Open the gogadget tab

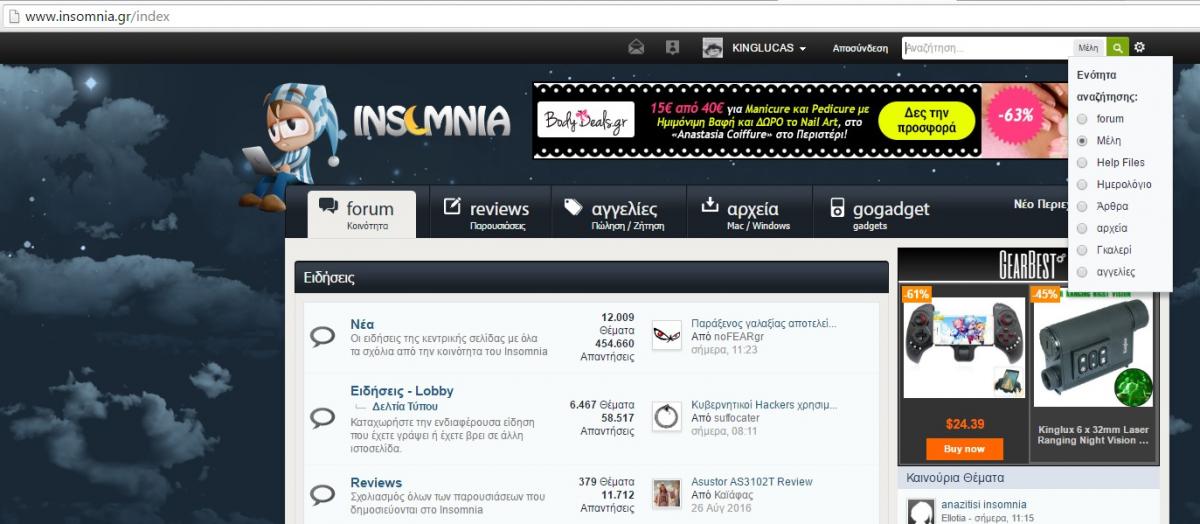(881, 212)
